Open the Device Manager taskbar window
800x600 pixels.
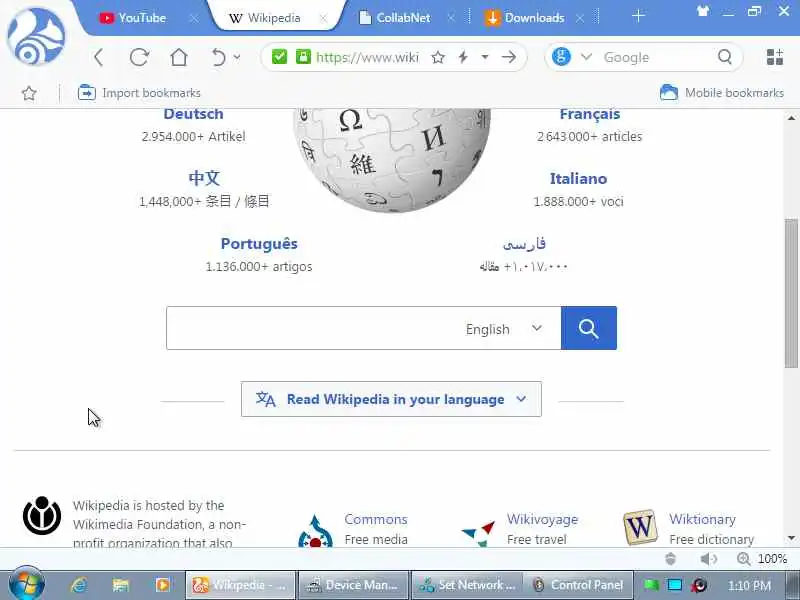click(353, 585)
